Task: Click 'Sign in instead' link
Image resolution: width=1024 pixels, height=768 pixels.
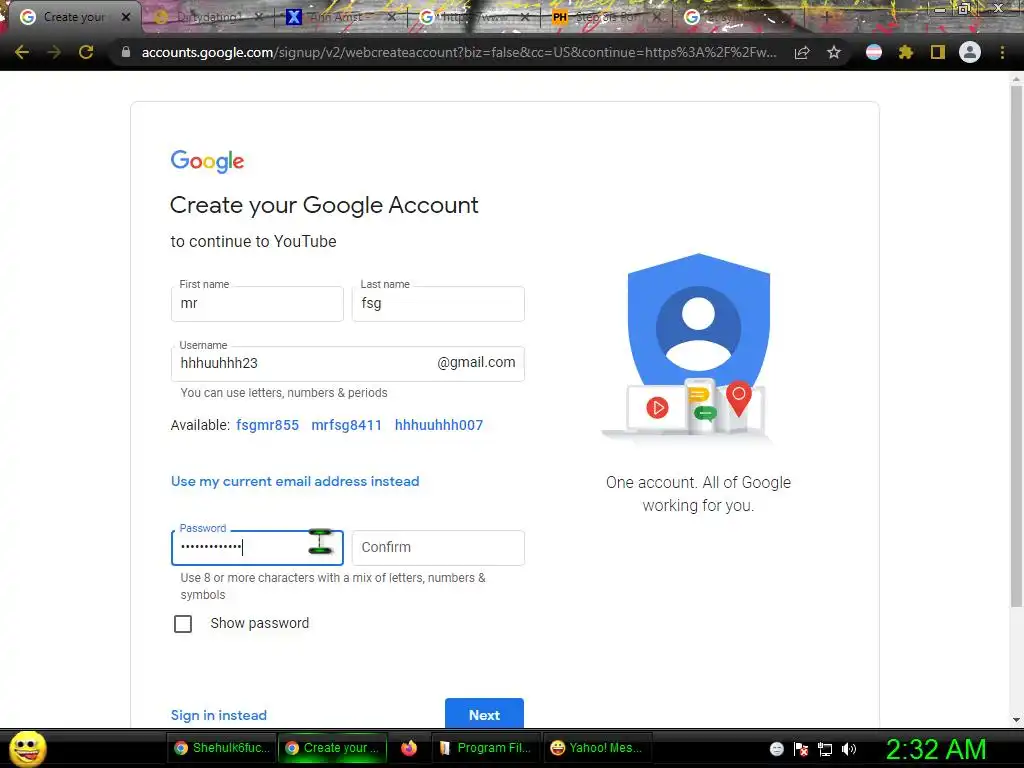Action: (219, 715)
